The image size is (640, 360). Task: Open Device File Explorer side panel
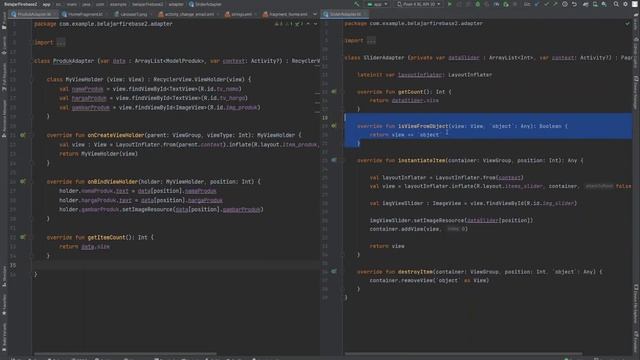tap(636, 304)
